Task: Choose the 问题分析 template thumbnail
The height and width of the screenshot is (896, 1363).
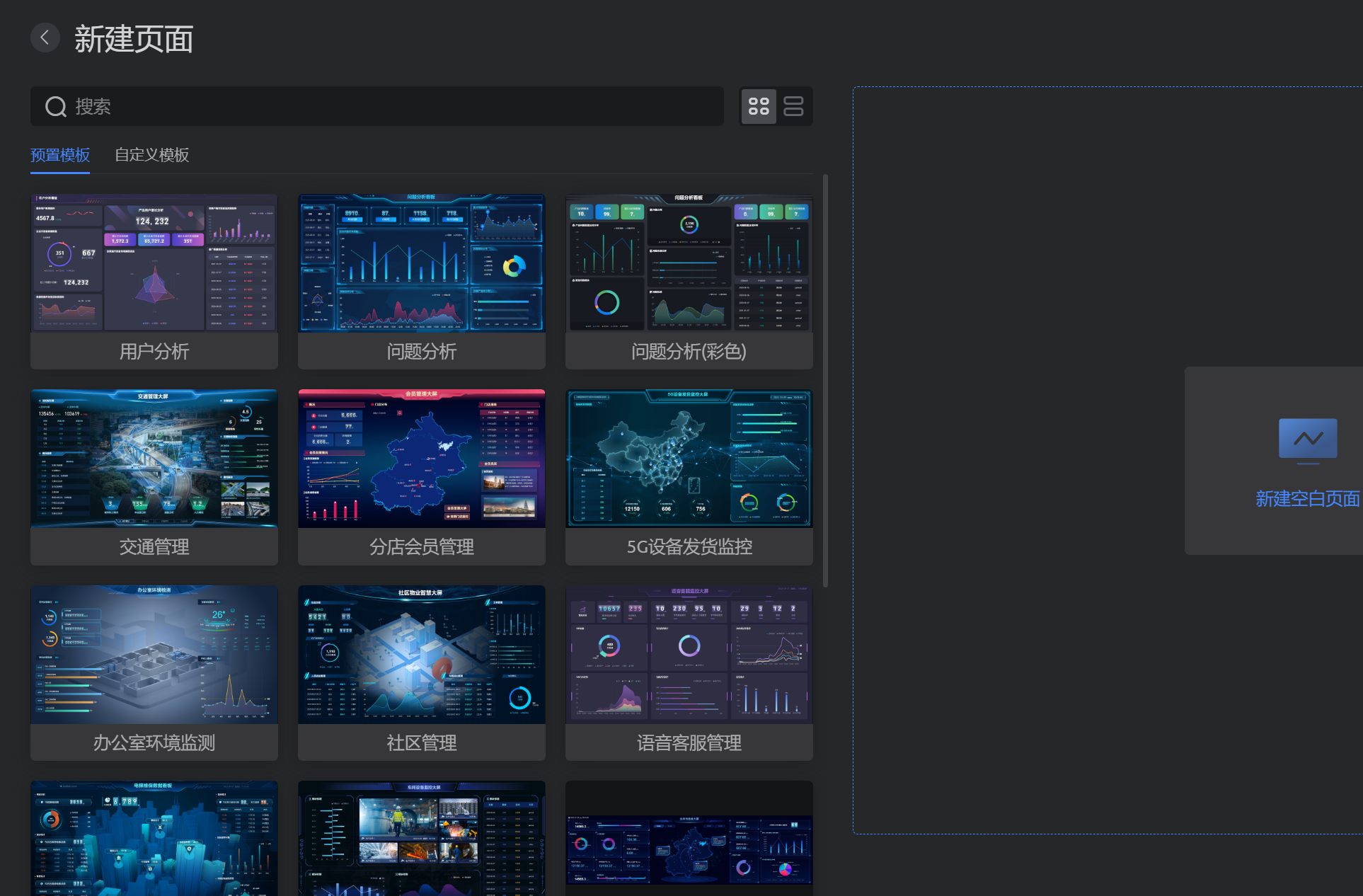Action: coord(422,263)
